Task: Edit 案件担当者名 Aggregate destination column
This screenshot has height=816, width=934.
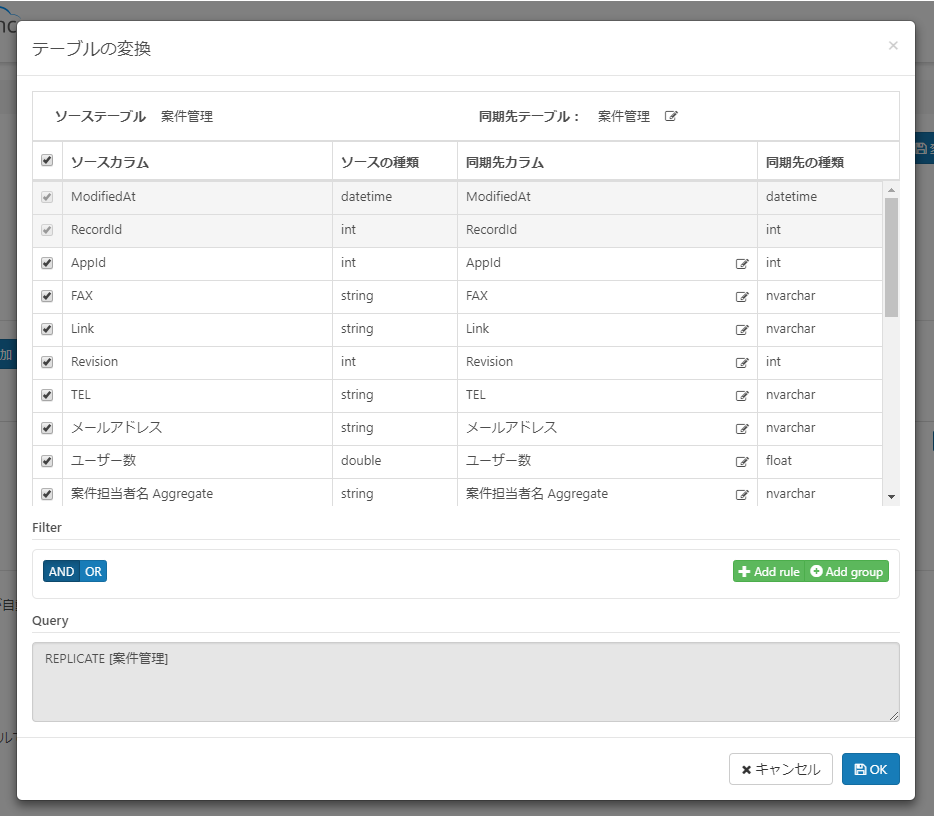Action: 742,494
